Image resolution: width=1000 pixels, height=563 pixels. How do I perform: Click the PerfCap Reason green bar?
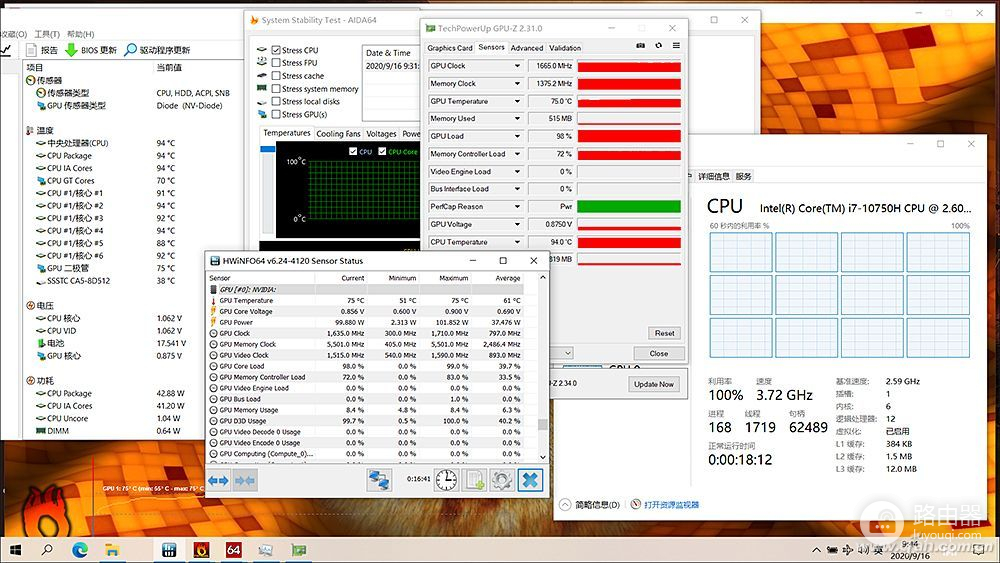point(629,207)
